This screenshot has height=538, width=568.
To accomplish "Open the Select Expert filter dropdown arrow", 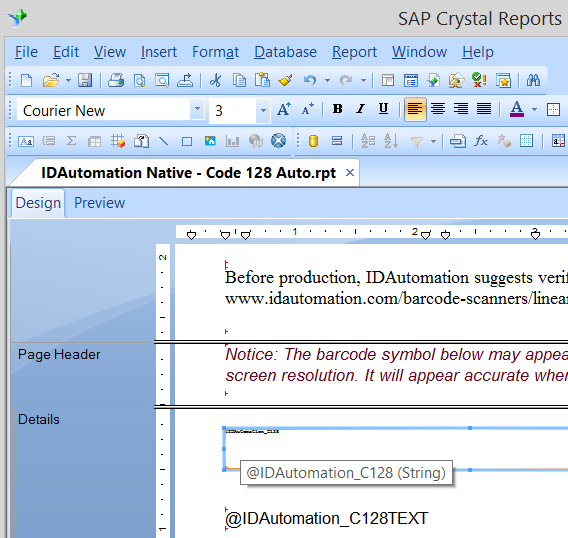I will (x=433, y=141).
